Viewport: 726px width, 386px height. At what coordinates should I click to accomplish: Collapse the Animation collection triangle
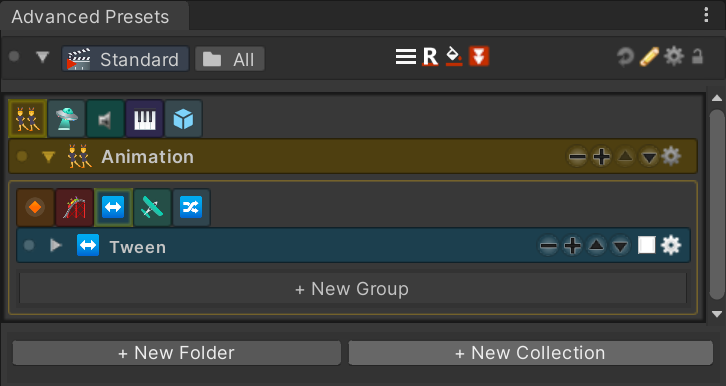48,157
